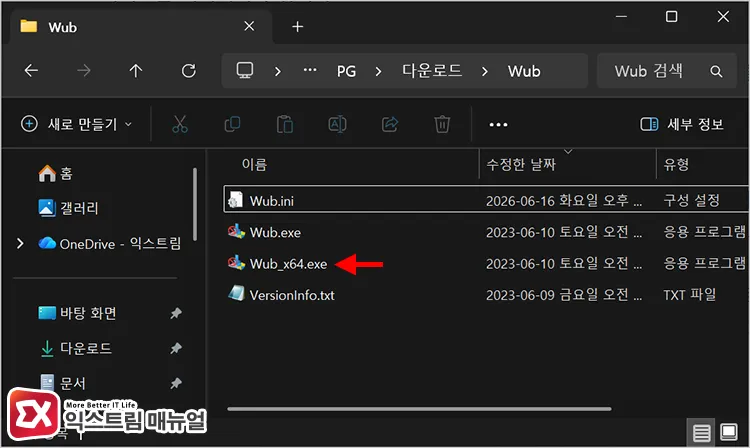Screen dimensions: 750x448
Task: Refresh the Wub folder view
Action: 188,71
